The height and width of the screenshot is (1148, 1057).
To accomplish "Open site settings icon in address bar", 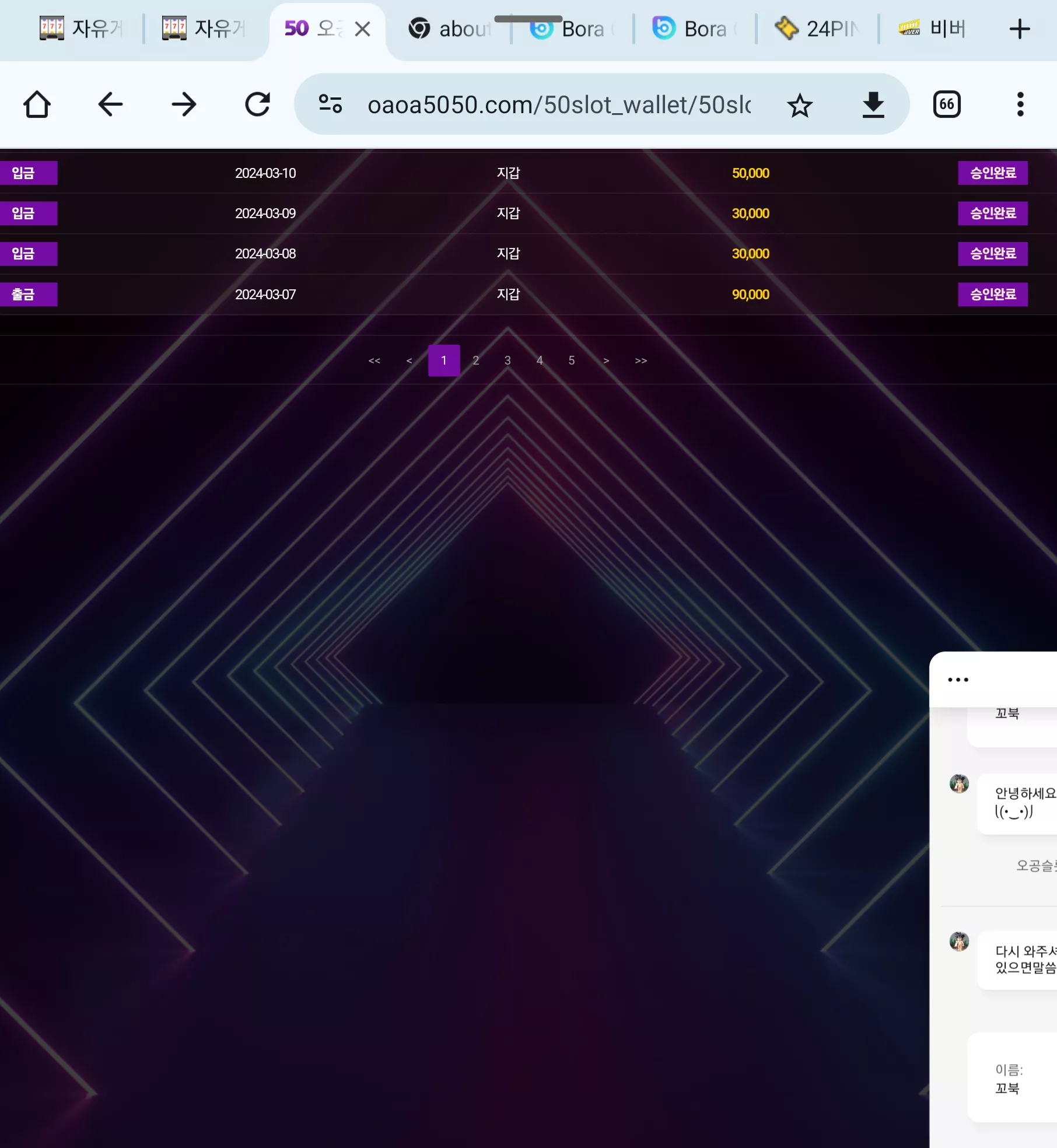I will 330,104.
